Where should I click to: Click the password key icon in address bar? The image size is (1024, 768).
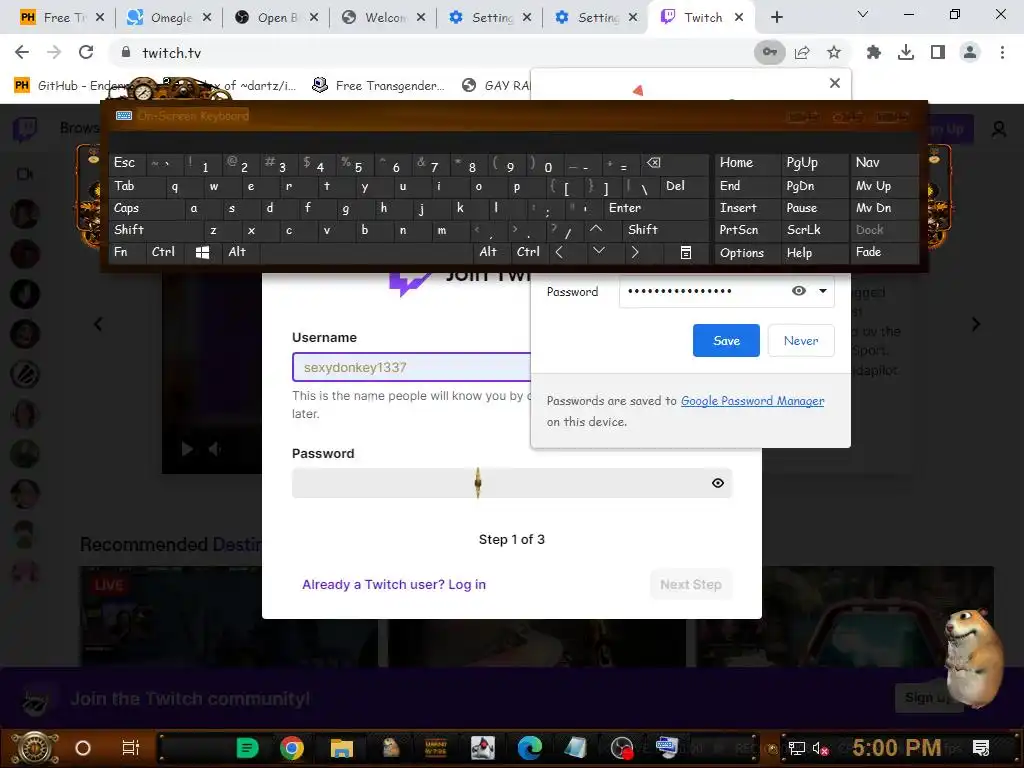coord(769,52)
